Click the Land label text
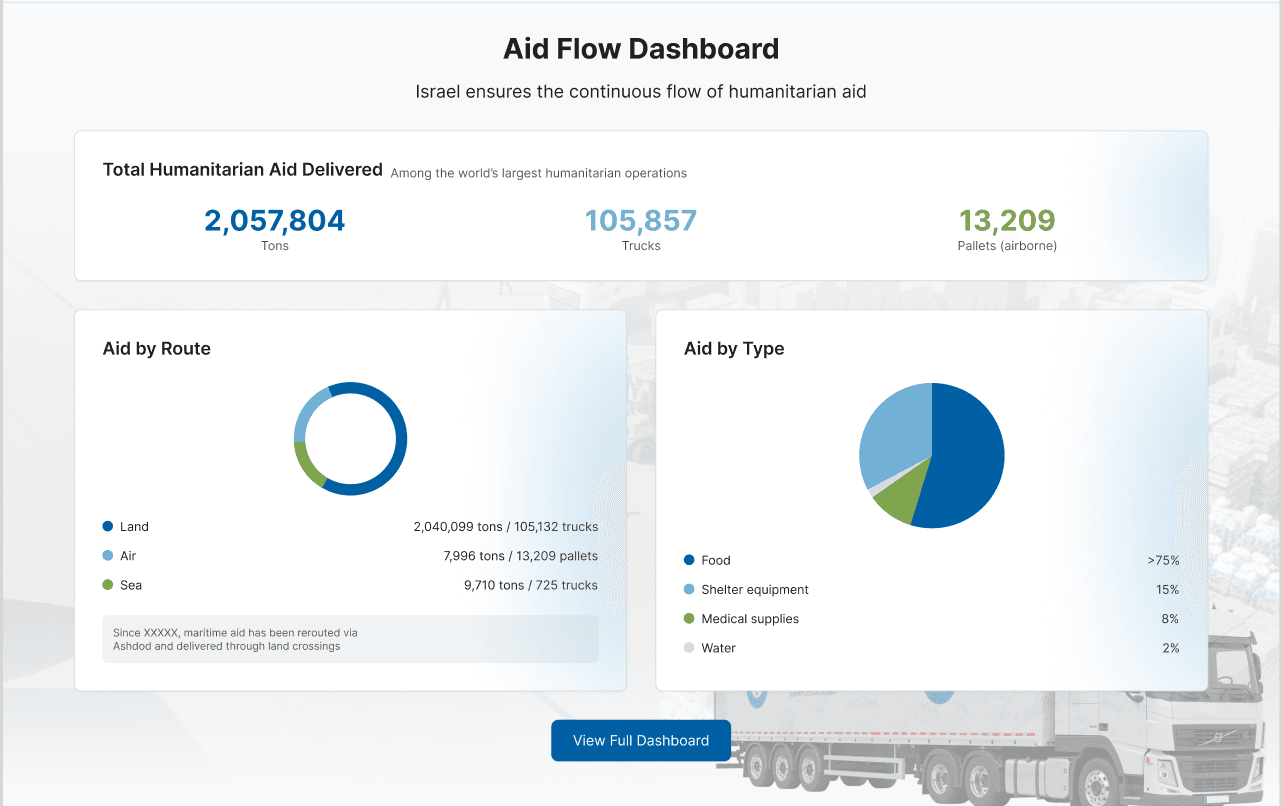 click(134, 526)
